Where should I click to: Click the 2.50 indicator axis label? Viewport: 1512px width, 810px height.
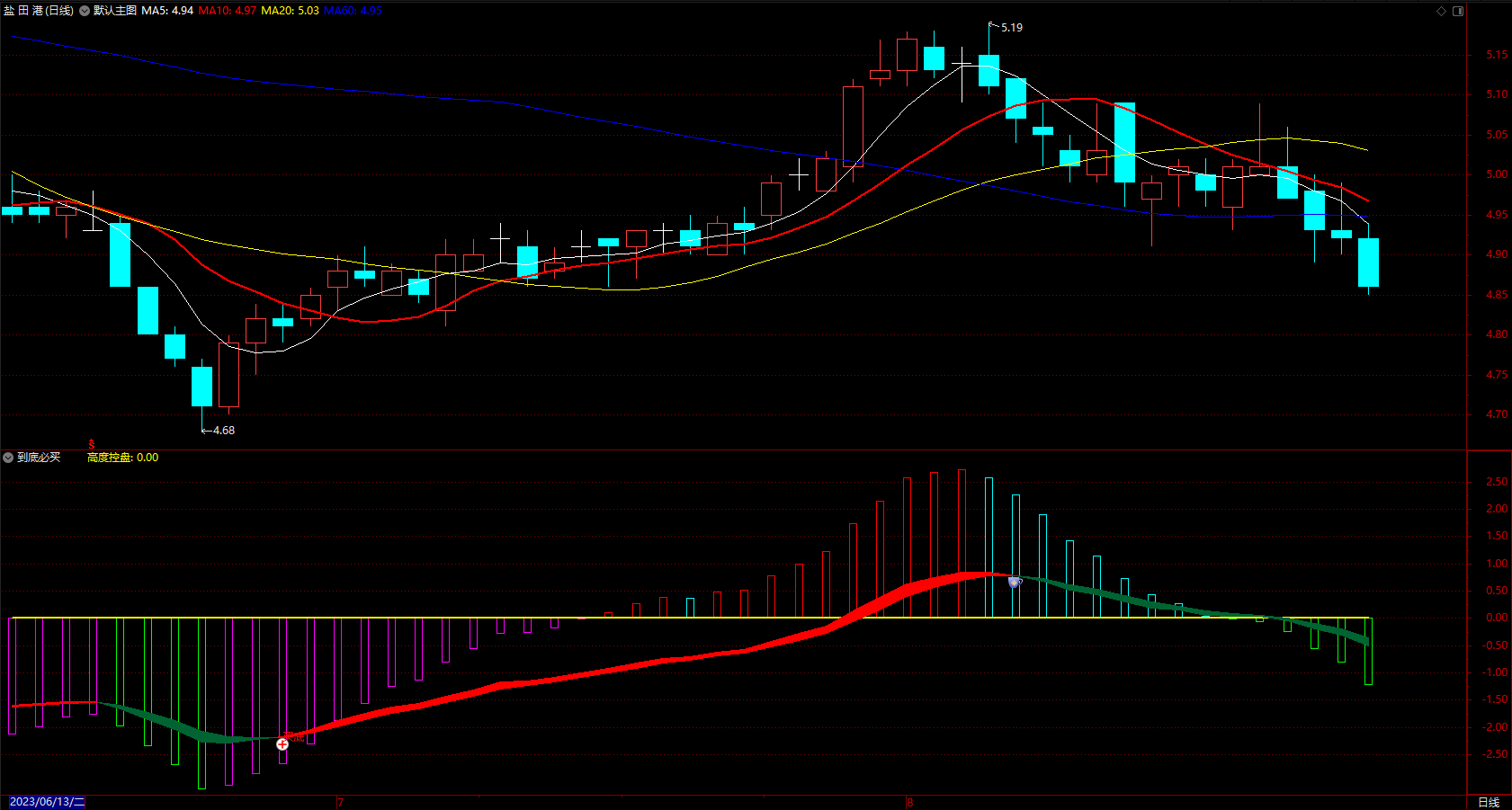click(x=1497, y=482)
